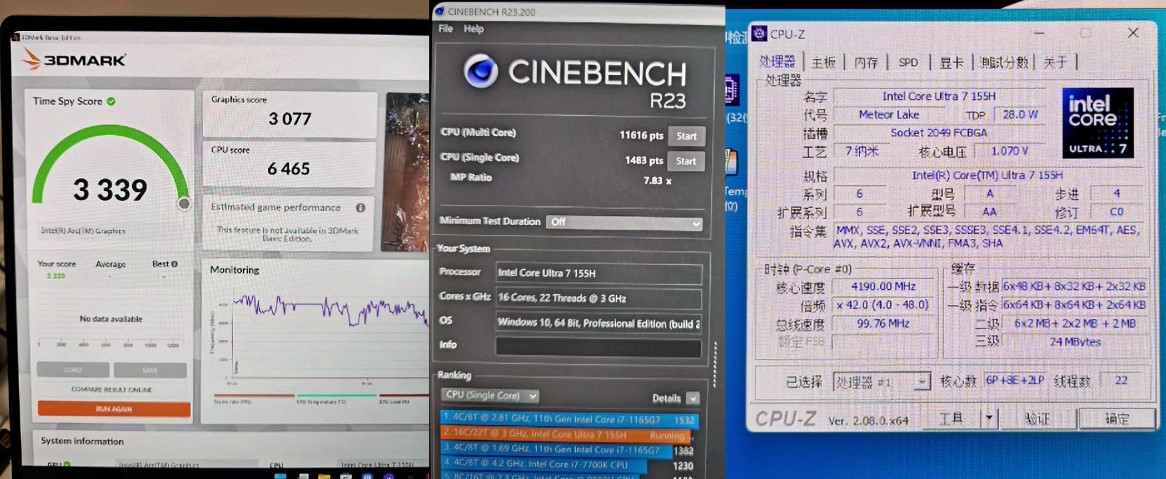Image resolution: width=1166 pixels, height=479 pixels.
Task: Click the Time Spy score gauge end marker
Action: pyautogui.click(x=184, y=203)
